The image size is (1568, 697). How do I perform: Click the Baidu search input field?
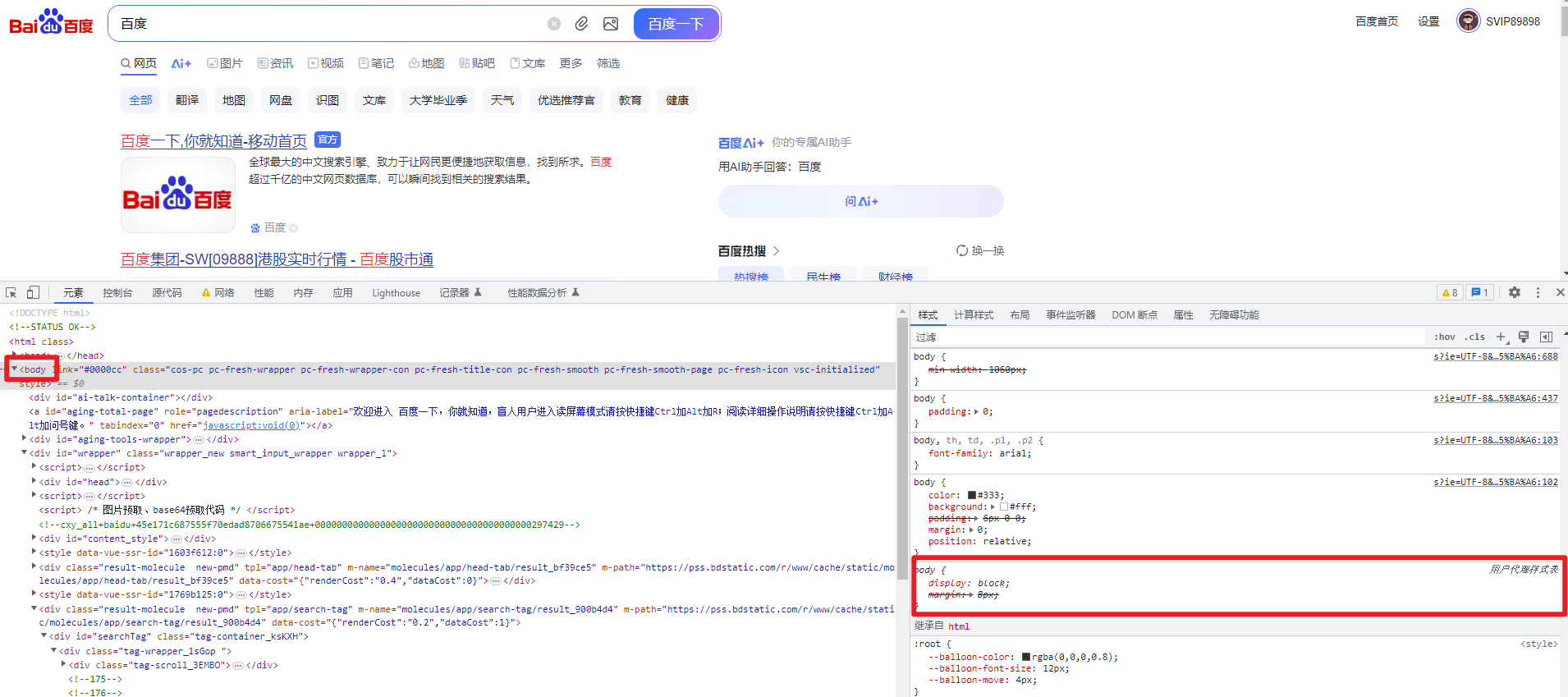(x=328, y=24)
